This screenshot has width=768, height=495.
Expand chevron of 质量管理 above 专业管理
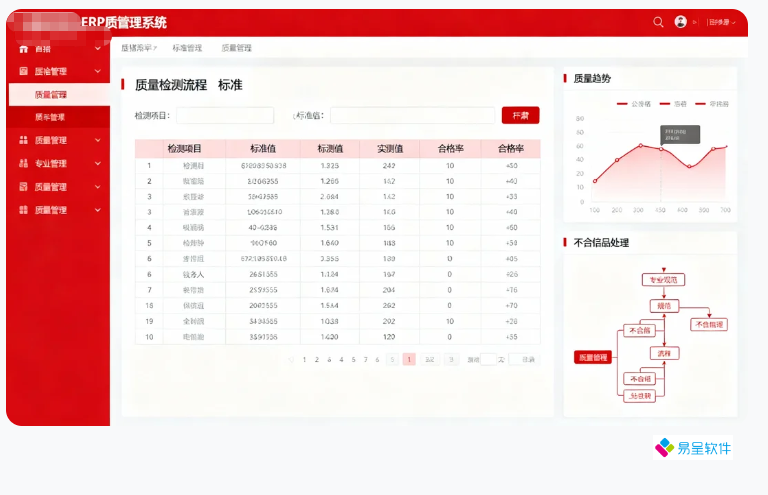click(98, 140)
